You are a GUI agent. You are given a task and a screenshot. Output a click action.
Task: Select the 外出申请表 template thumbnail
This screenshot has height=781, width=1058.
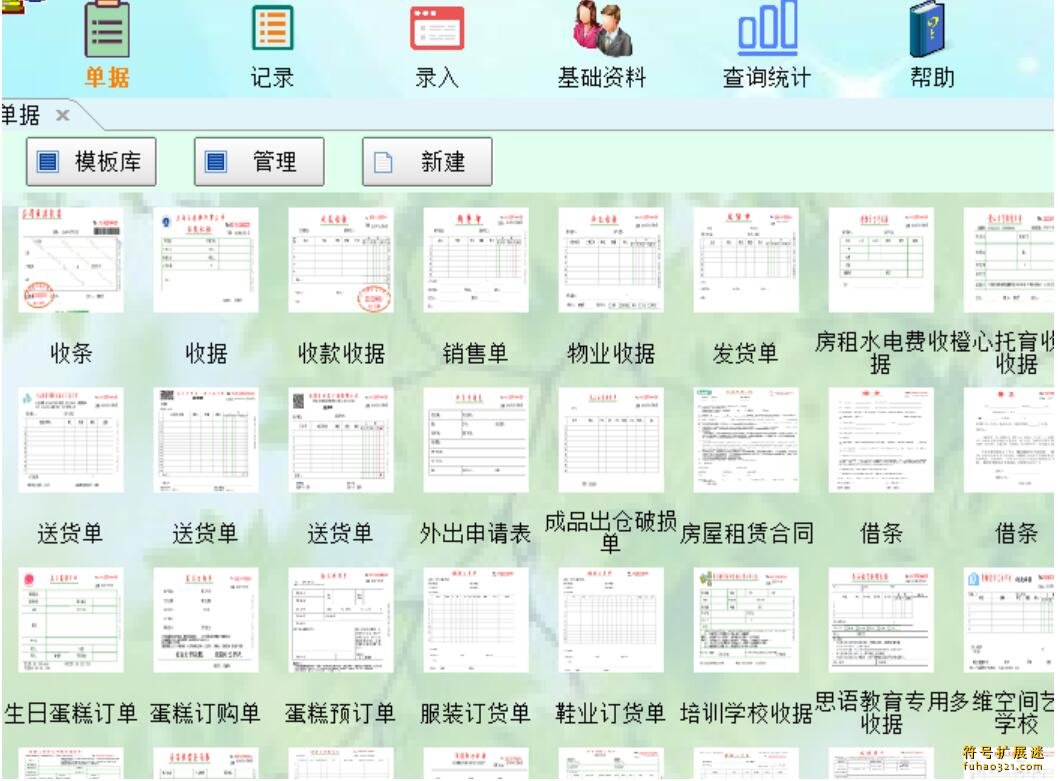[476, 440]
